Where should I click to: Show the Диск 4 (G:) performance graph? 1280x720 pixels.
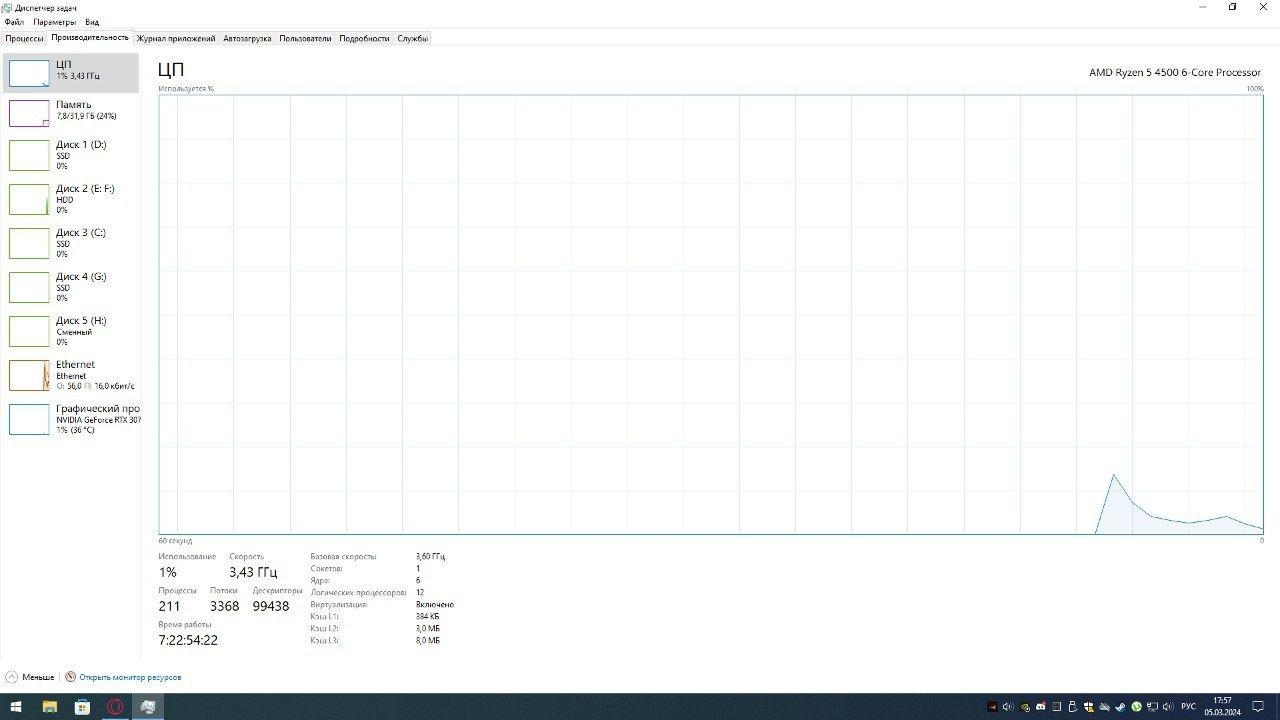coord(71,287)
